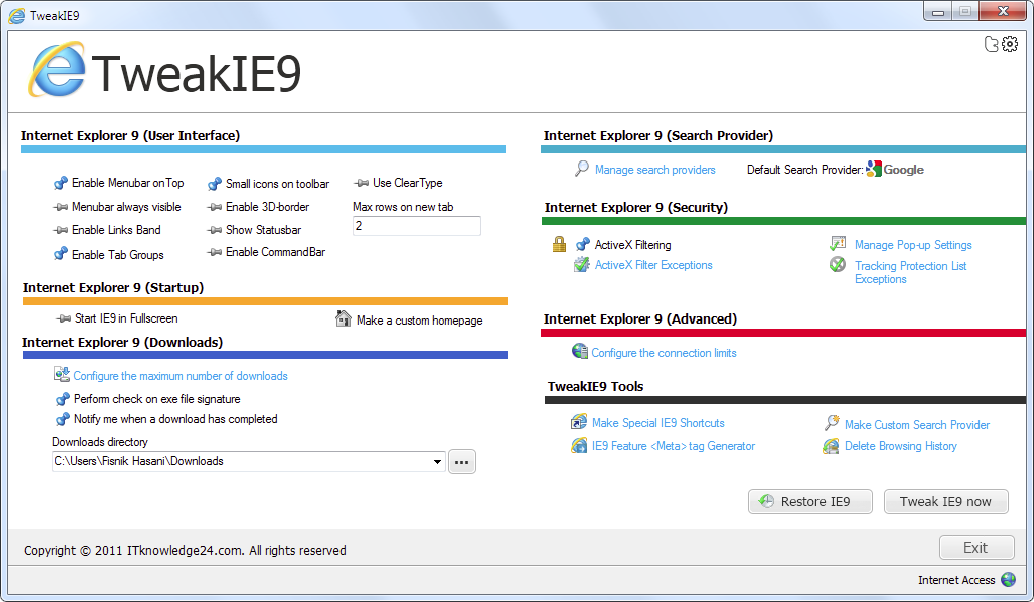Open Configure the connection limits link

663,353
